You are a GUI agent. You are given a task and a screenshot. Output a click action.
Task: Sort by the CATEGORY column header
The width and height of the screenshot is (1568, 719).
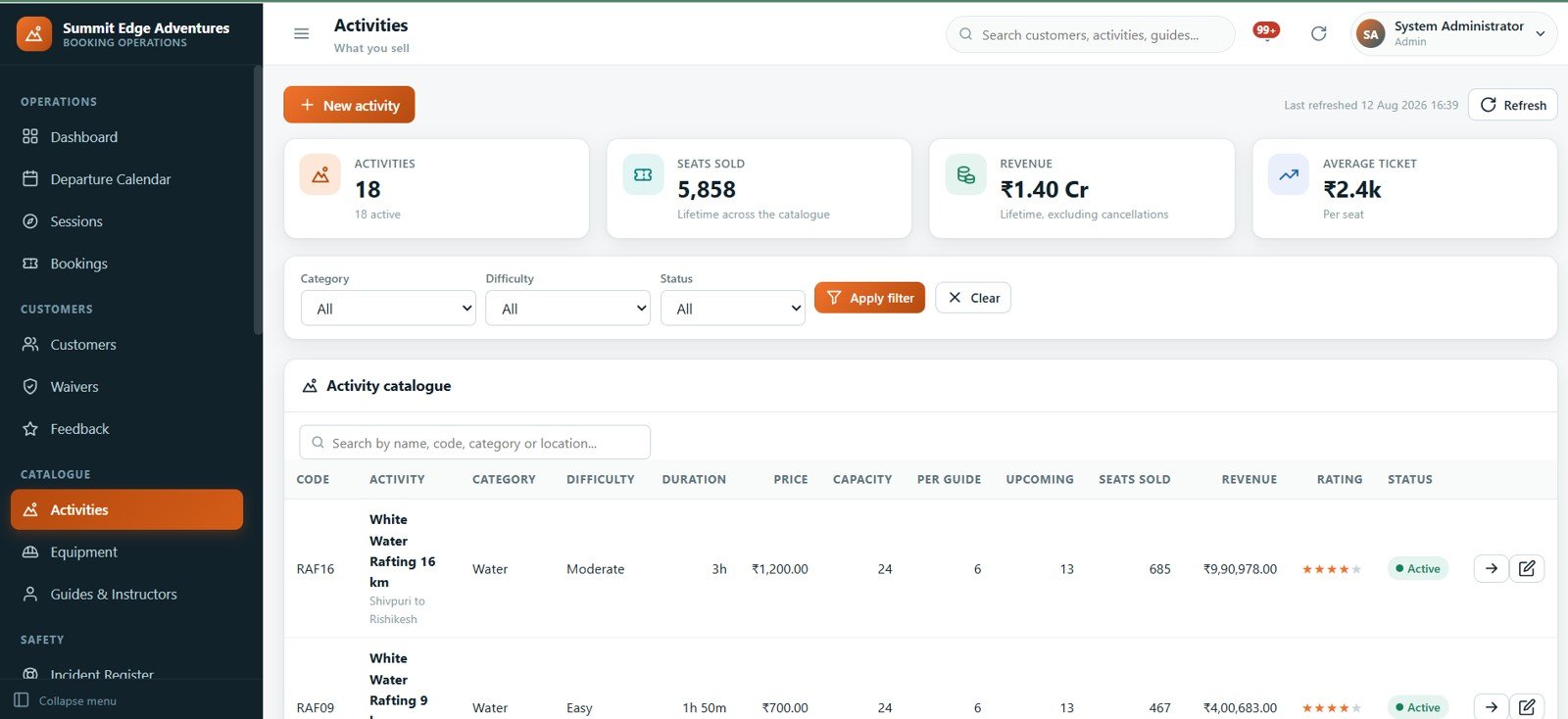(504, 479)
